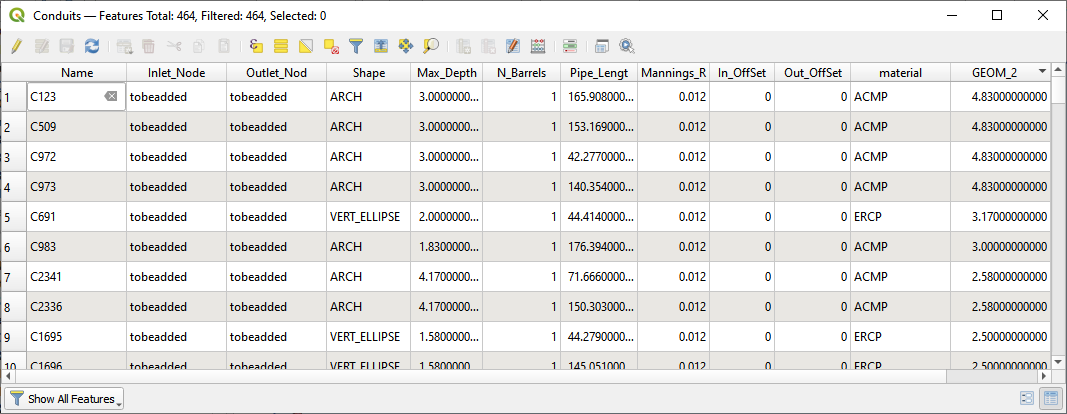Toggle editing mode pencil icon

click(16, 46)
